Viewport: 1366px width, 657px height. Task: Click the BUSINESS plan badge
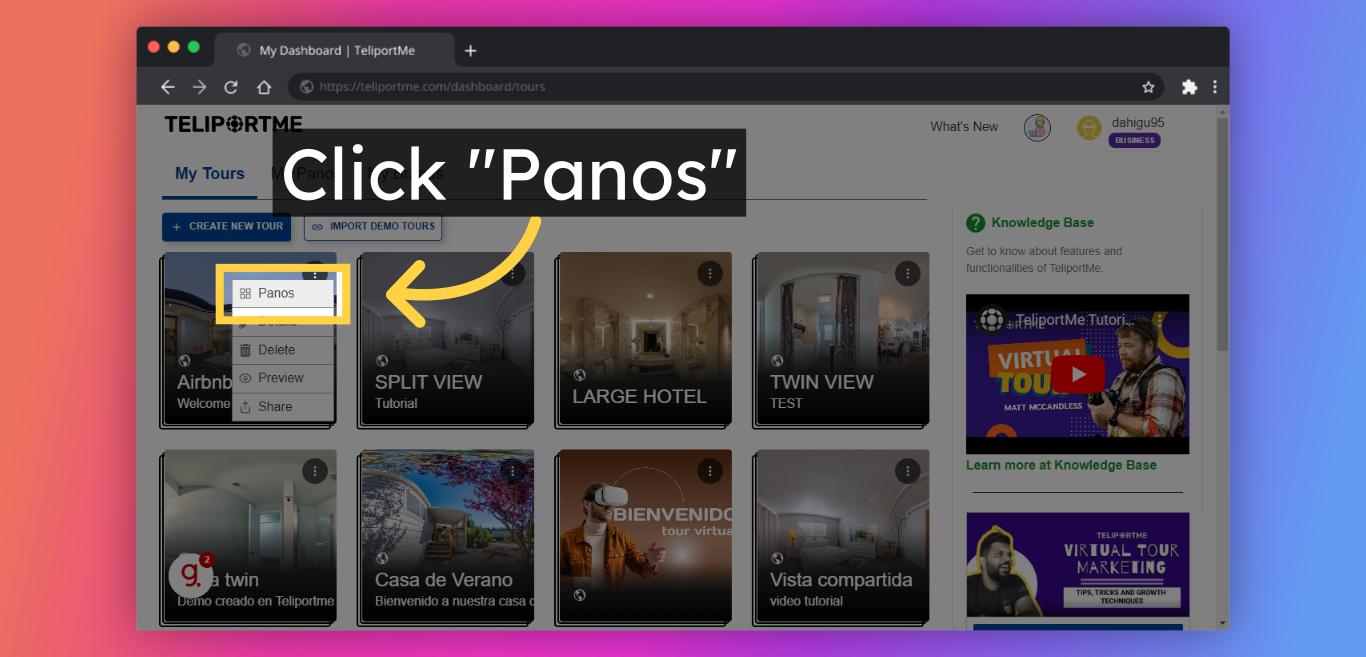click(x=1135, y=141)
